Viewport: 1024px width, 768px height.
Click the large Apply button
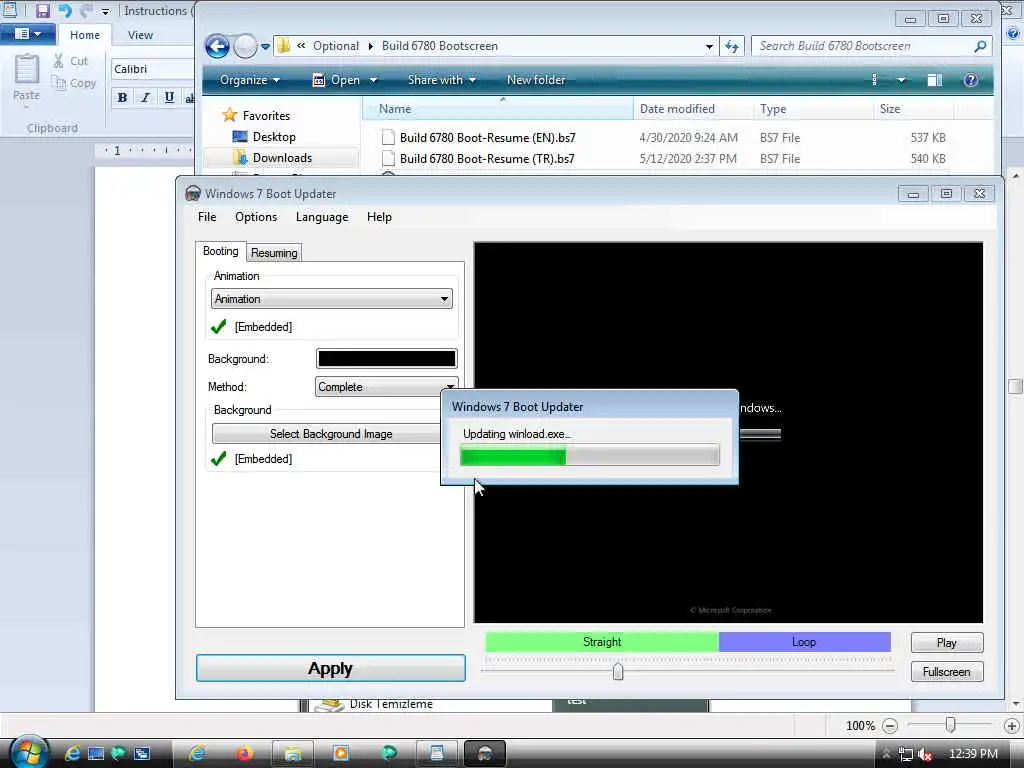tap(330, 669)
